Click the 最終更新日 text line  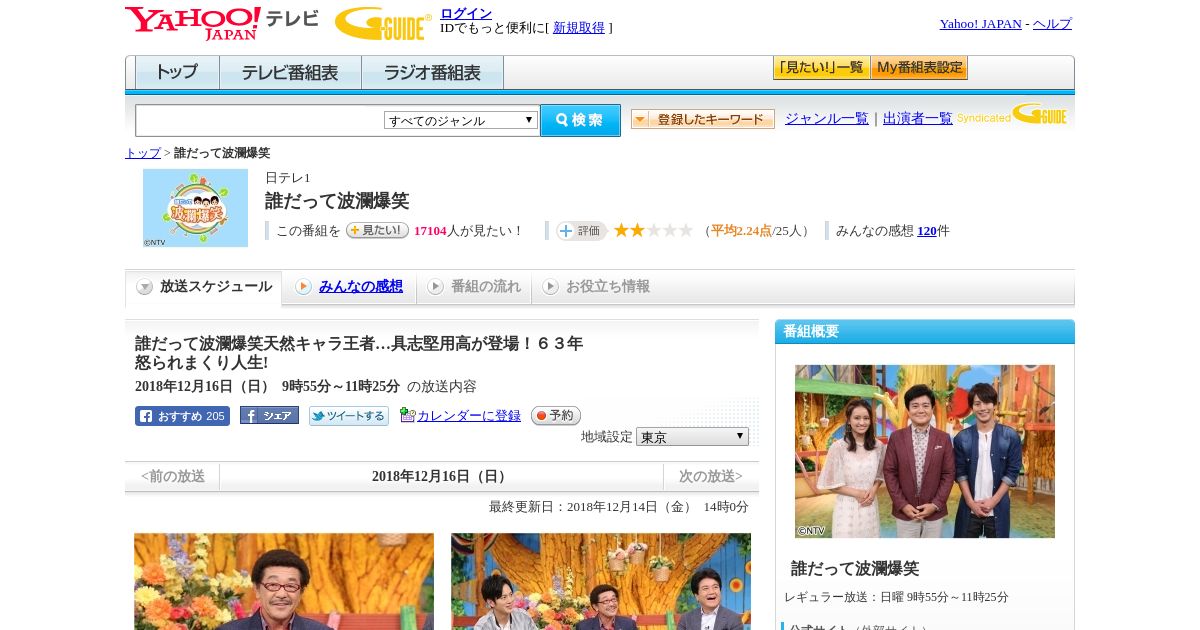point(619,507)
